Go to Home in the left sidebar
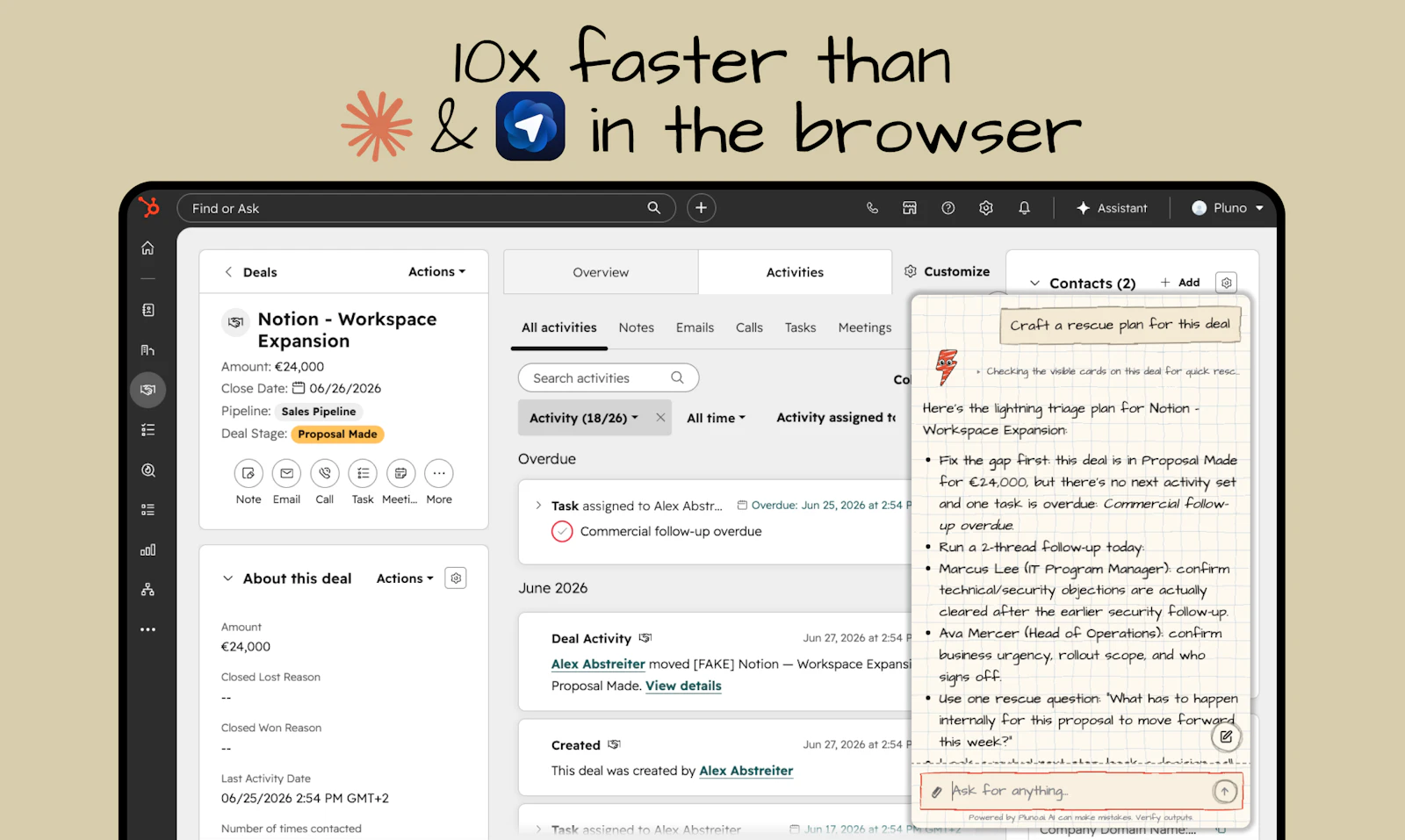Image resolution: width=1405 pixels, height=840 pixels. click(x=148, y=248)
